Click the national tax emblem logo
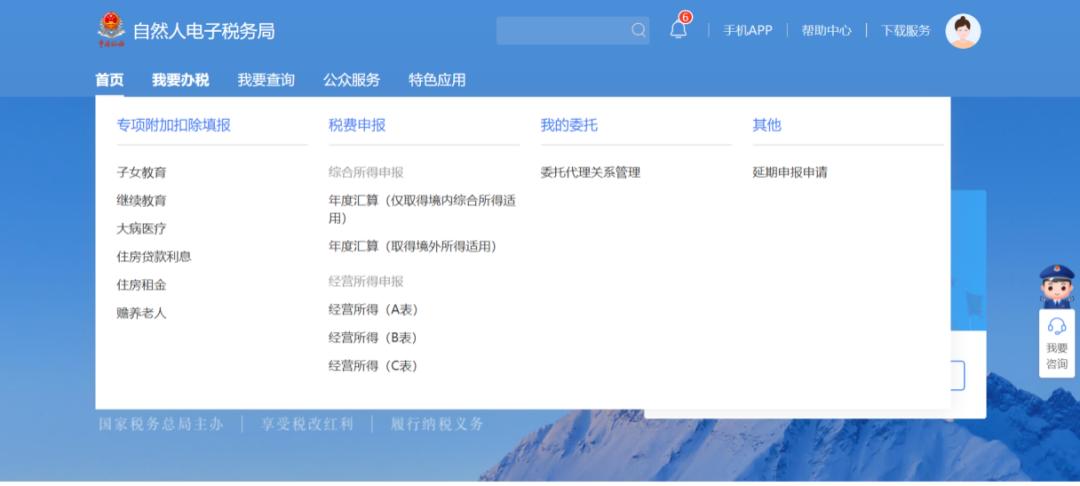 click(111, 30)
